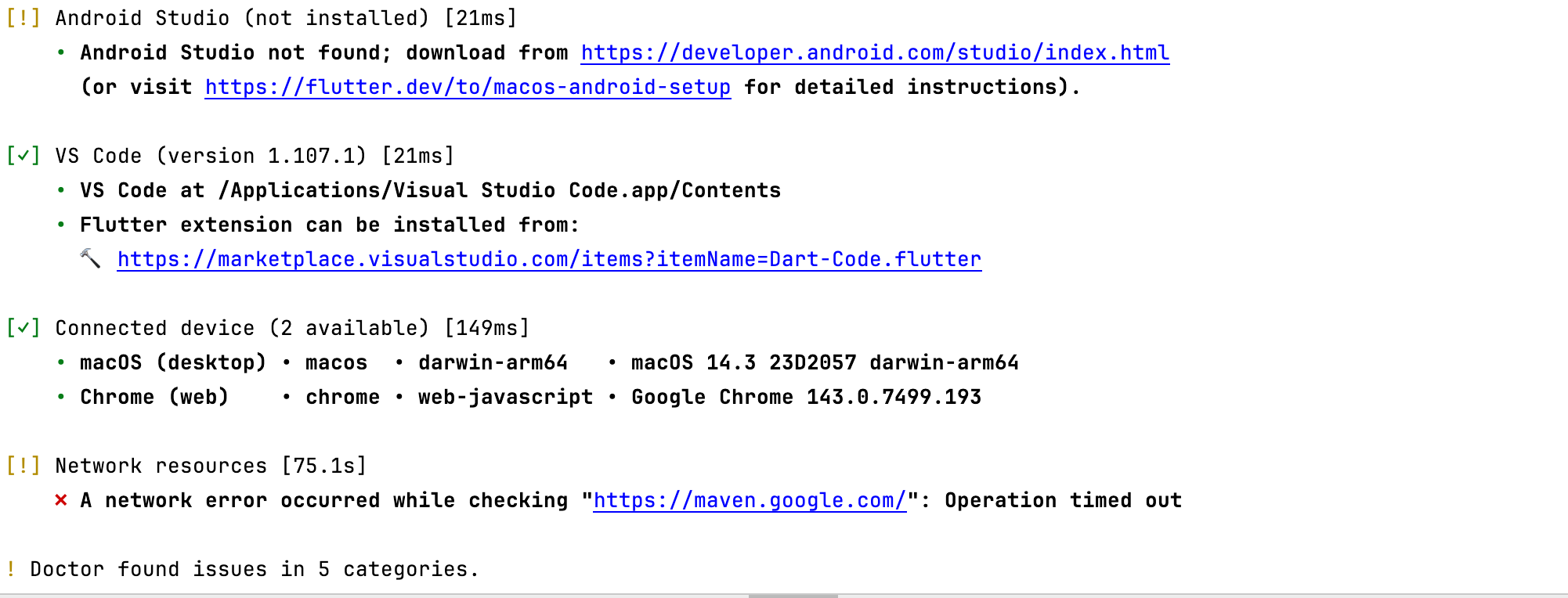Click the checkmark marker beside VS Code
This screenshot has height=598, width=1568.
(x=23, y=156)
